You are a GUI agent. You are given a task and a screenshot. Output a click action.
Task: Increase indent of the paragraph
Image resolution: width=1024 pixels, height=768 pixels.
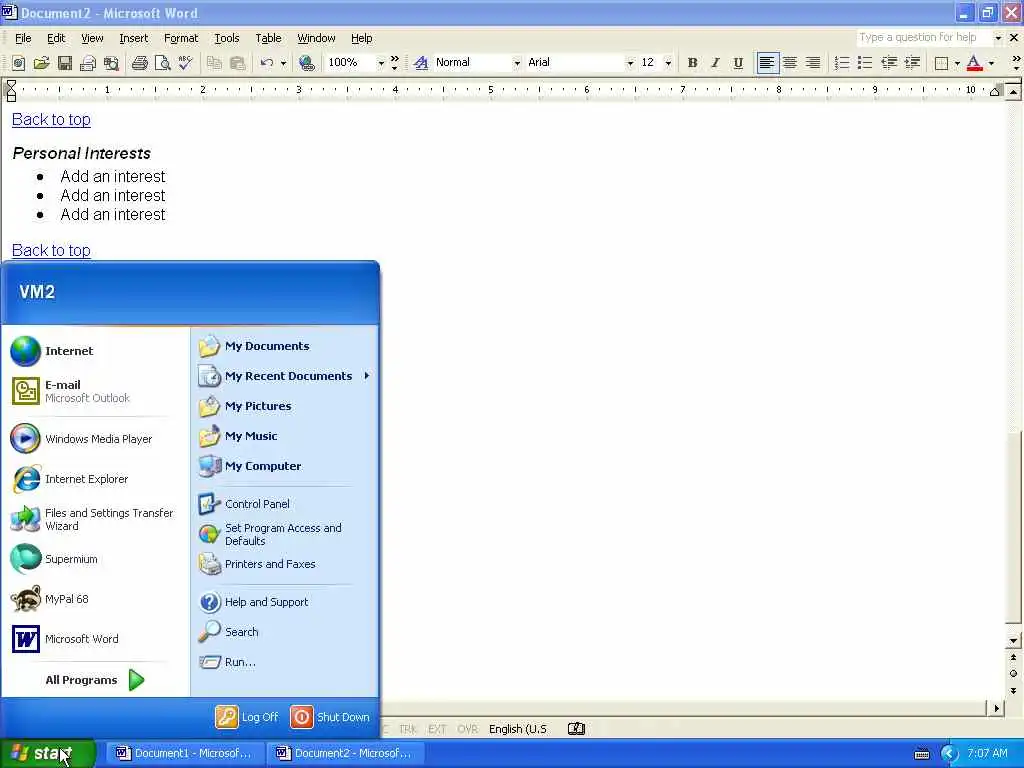[912, 63]
